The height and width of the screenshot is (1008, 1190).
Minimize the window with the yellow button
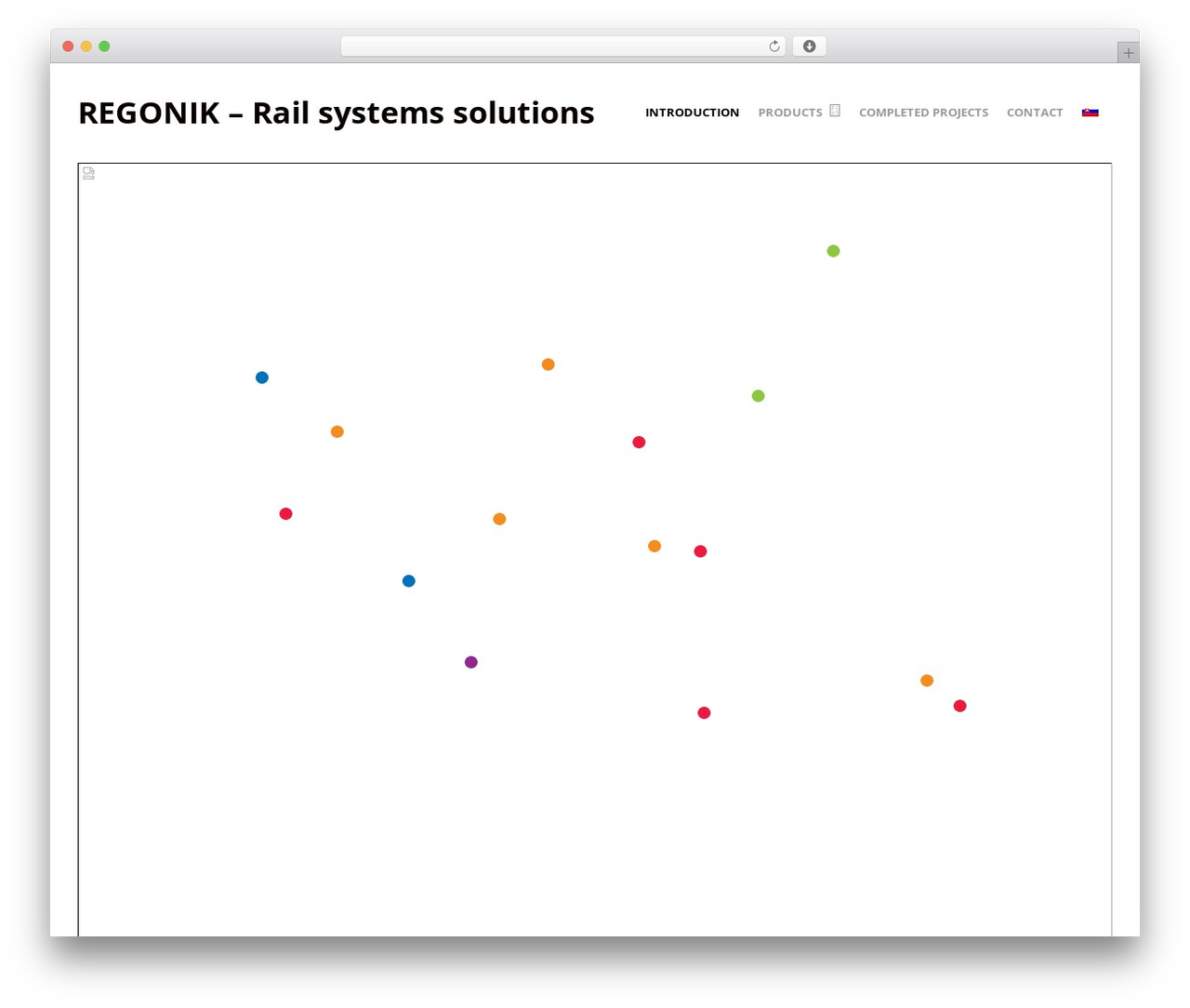tap(86, 46)
